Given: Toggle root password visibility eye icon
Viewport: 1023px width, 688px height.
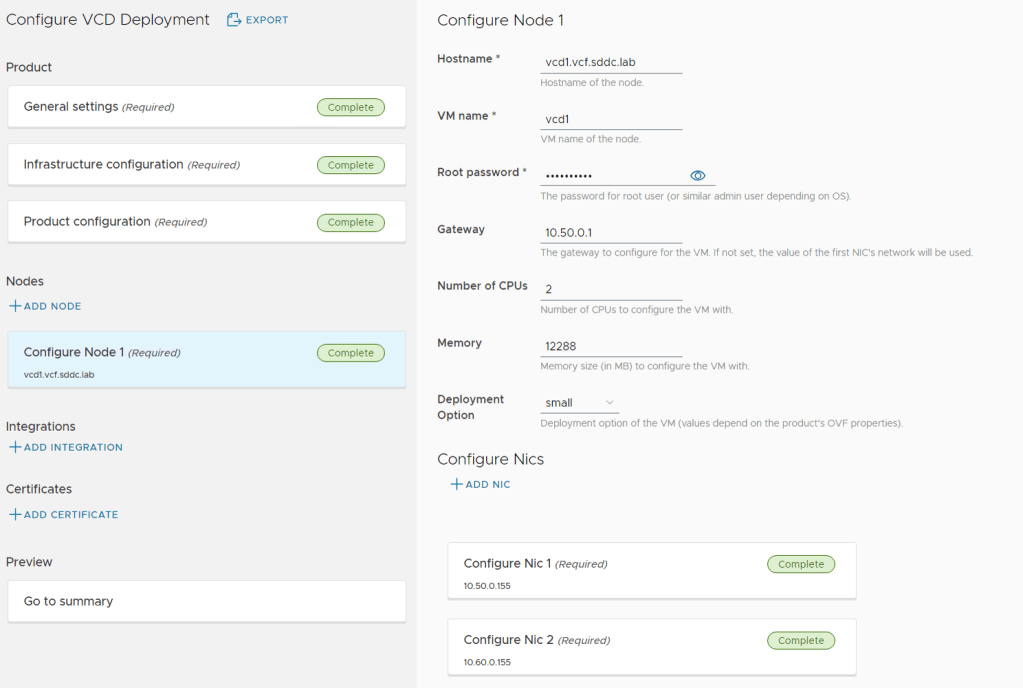Looking at the screenshot, I should click(698, 176).
